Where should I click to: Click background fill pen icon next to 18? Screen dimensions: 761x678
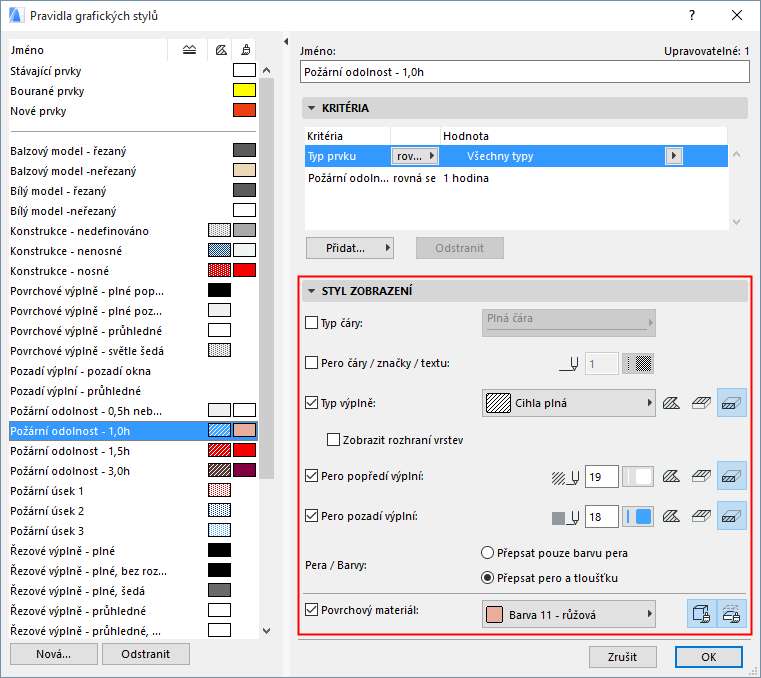(x=565, y=517)
